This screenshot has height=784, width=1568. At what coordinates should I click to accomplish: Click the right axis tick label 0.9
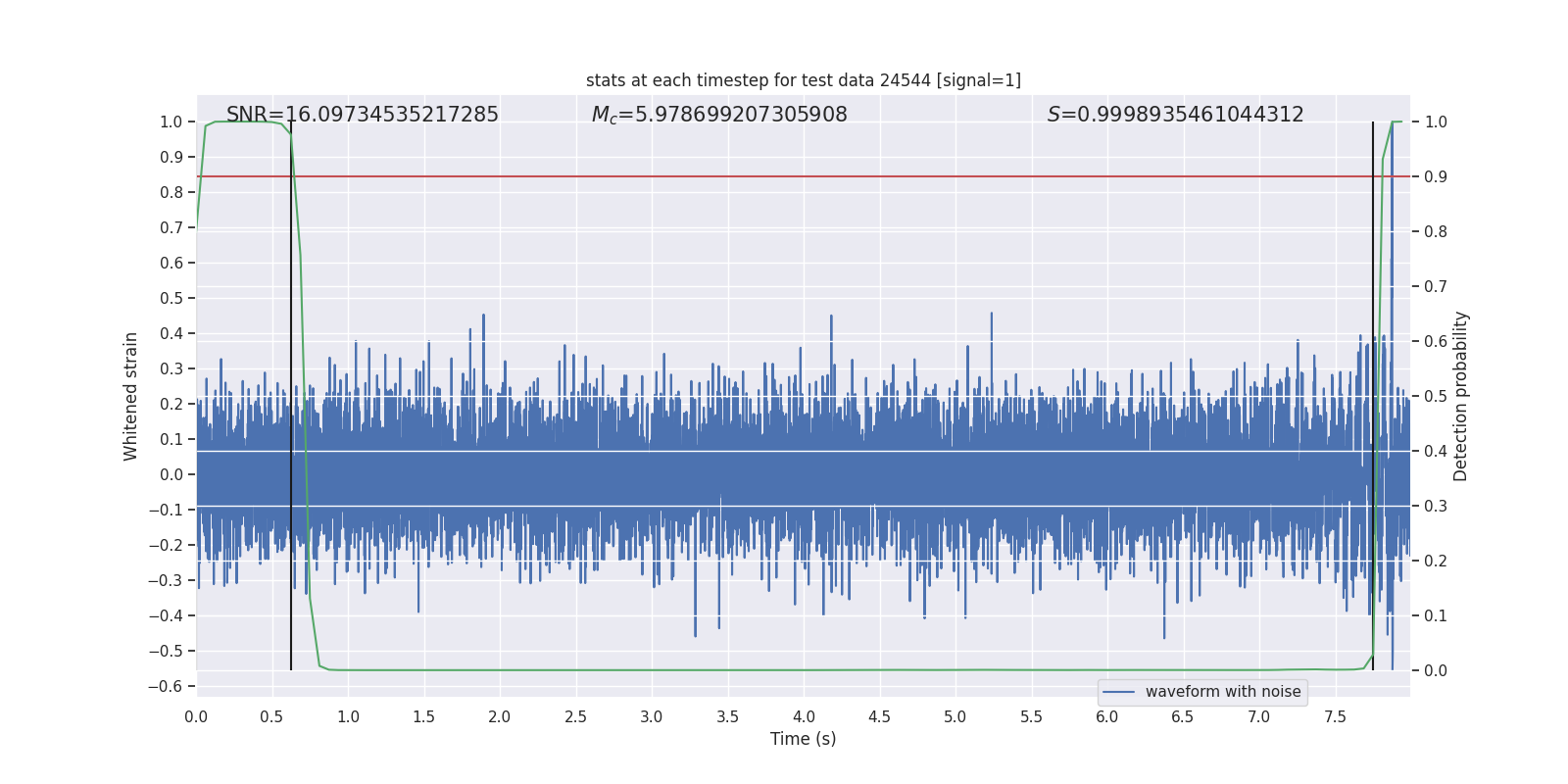(1436, 176)
